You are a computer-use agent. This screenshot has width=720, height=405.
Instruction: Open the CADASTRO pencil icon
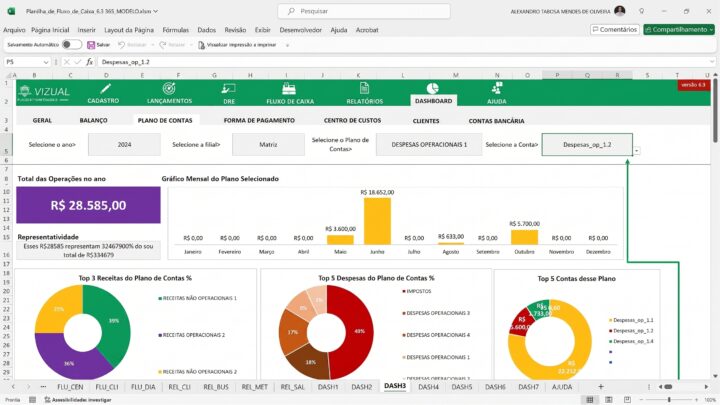coord(105,89)
